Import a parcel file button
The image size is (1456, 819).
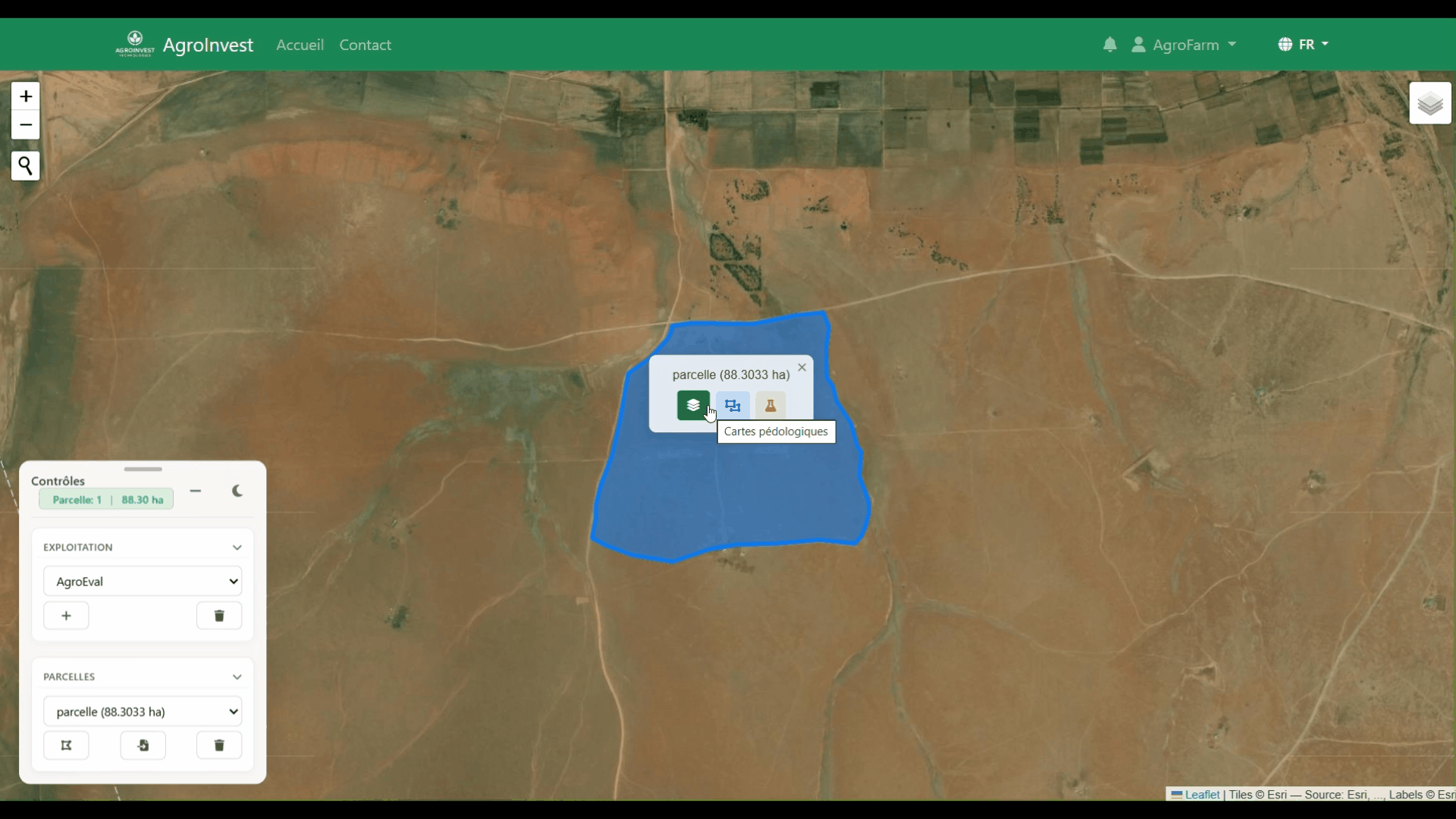pyautogui.click(x=143, y=745)
